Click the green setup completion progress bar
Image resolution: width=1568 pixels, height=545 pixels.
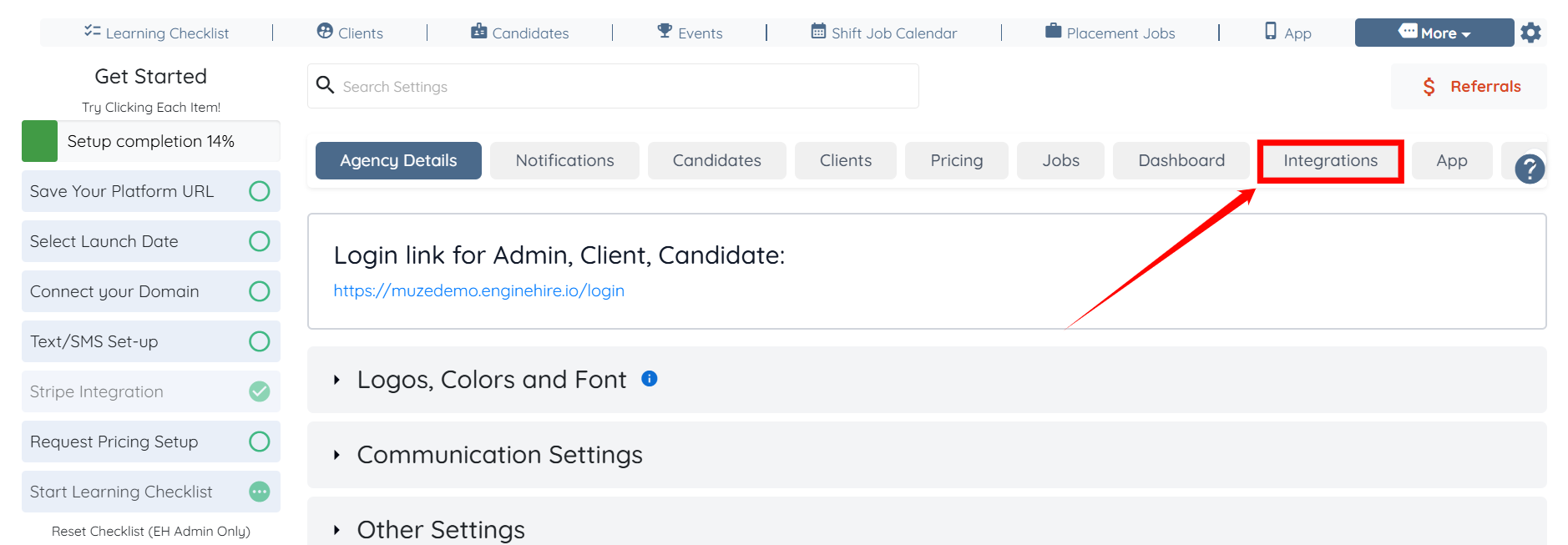pyautogui.click(x=39, y=141)
